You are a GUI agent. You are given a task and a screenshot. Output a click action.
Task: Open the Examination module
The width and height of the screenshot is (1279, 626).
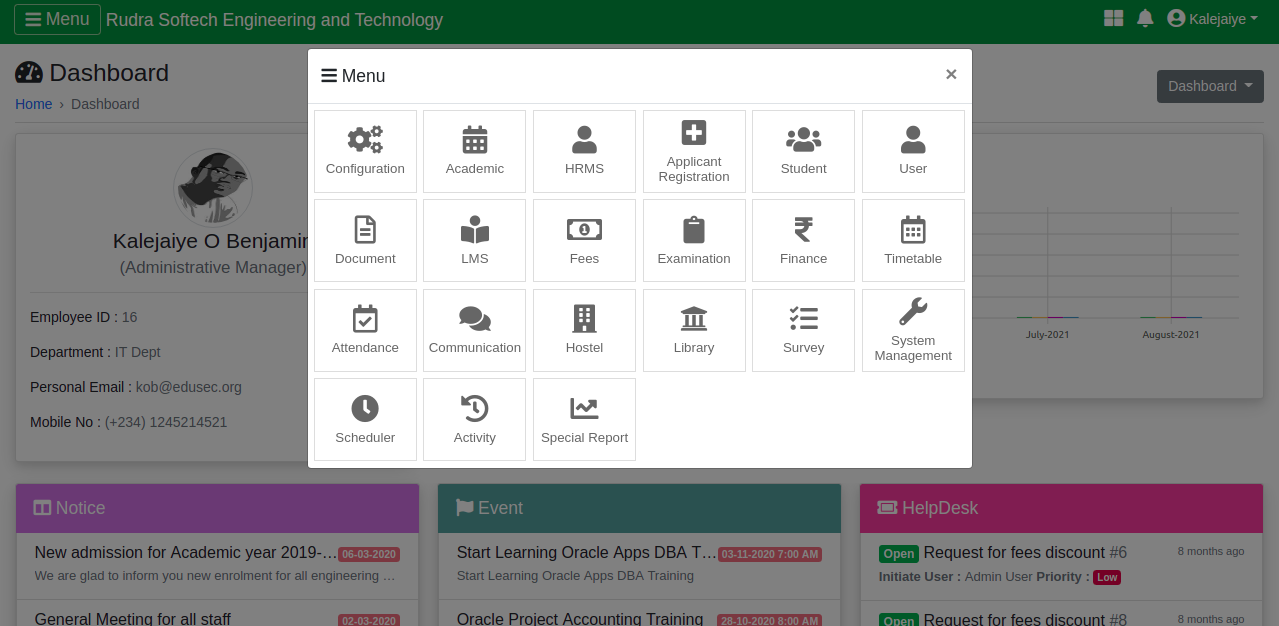point(694,240)
